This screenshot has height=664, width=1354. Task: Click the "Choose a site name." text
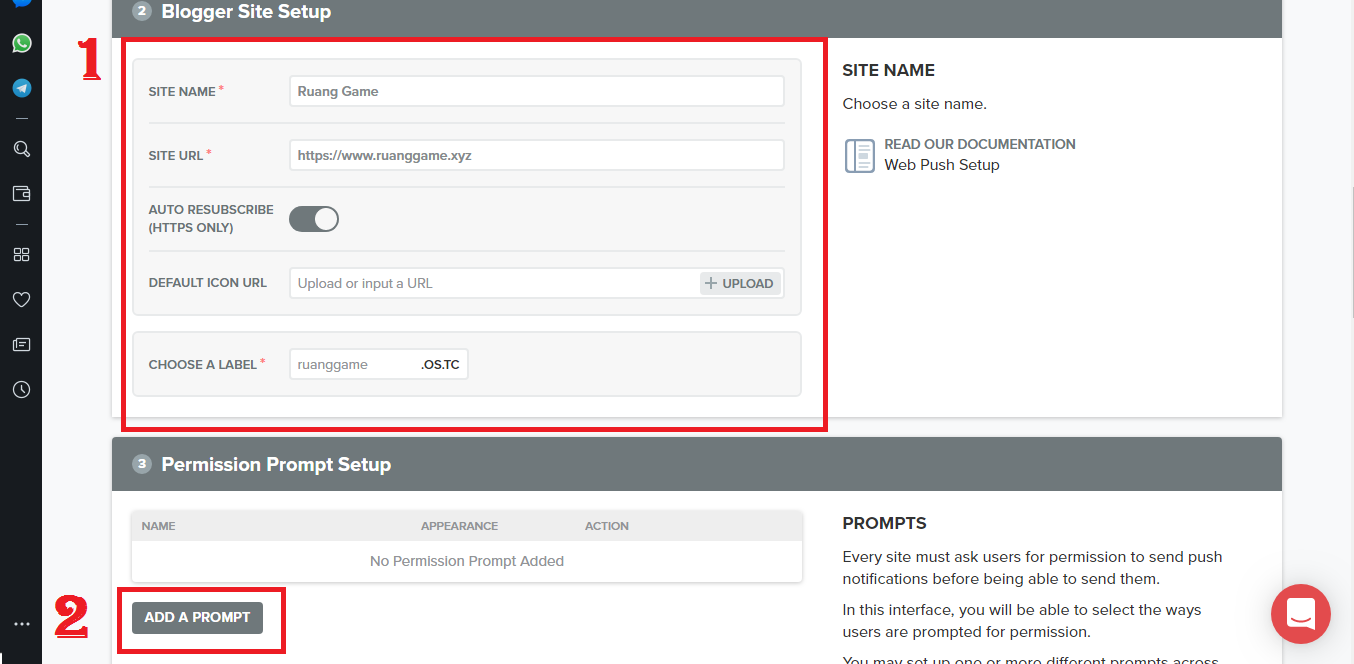click(x=914, y=104)
